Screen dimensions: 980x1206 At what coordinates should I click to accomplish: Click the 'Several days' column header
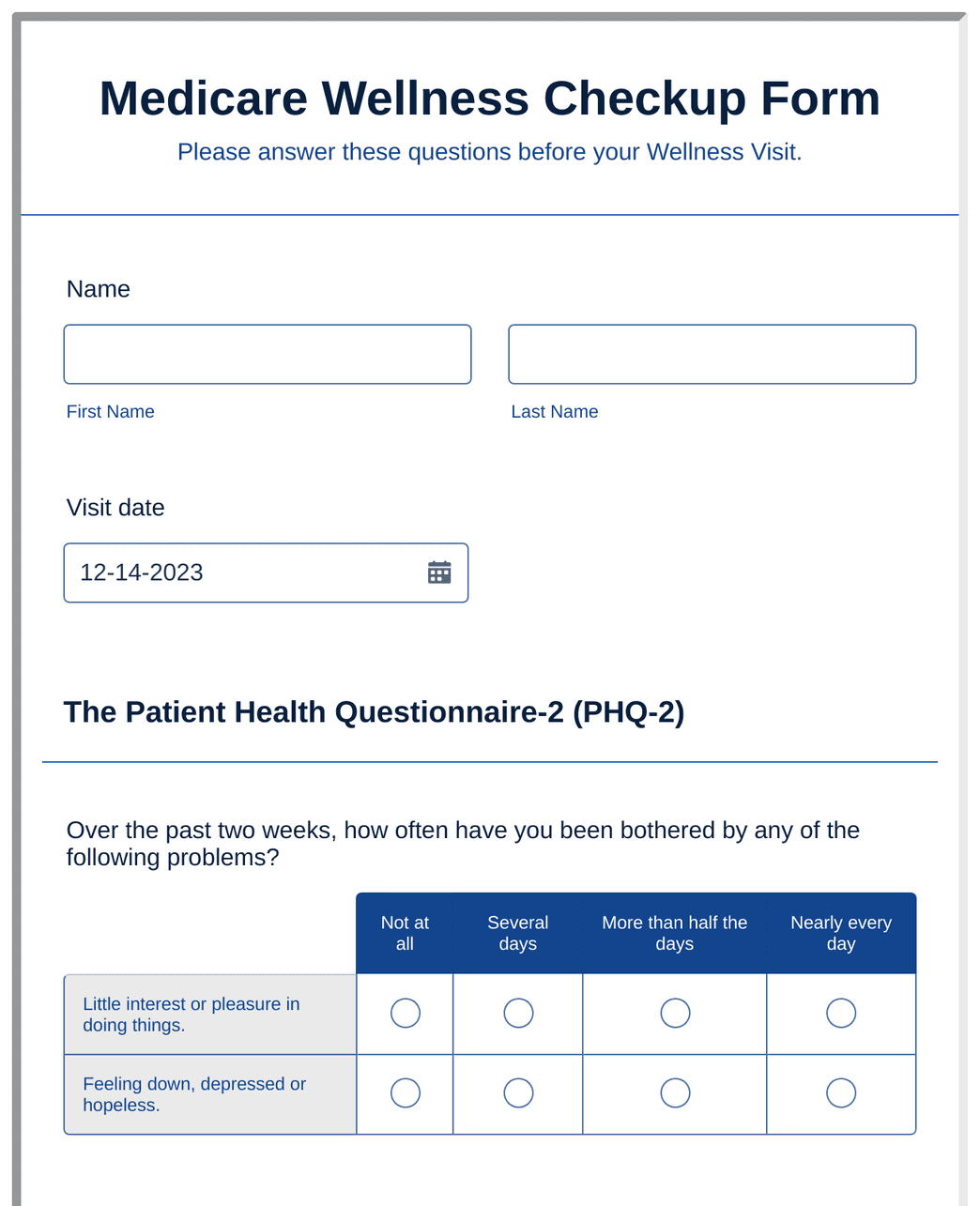[x=517, y=933]
